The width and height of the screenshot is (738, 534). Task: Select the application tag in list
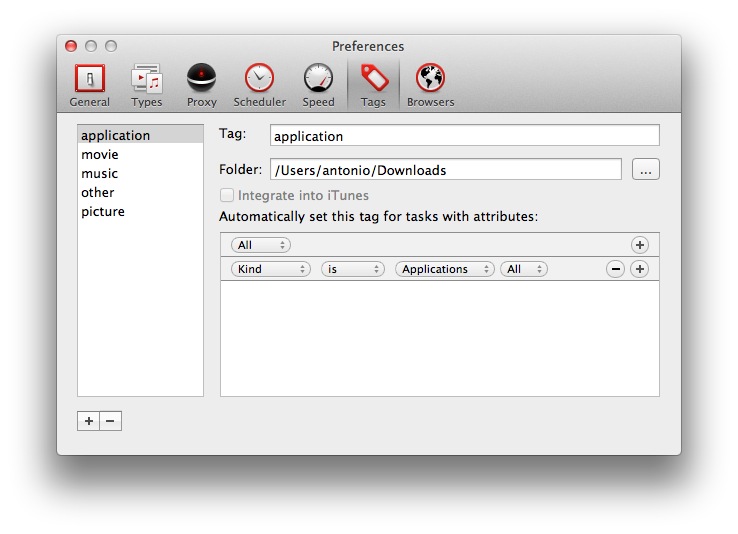point(140,135)
